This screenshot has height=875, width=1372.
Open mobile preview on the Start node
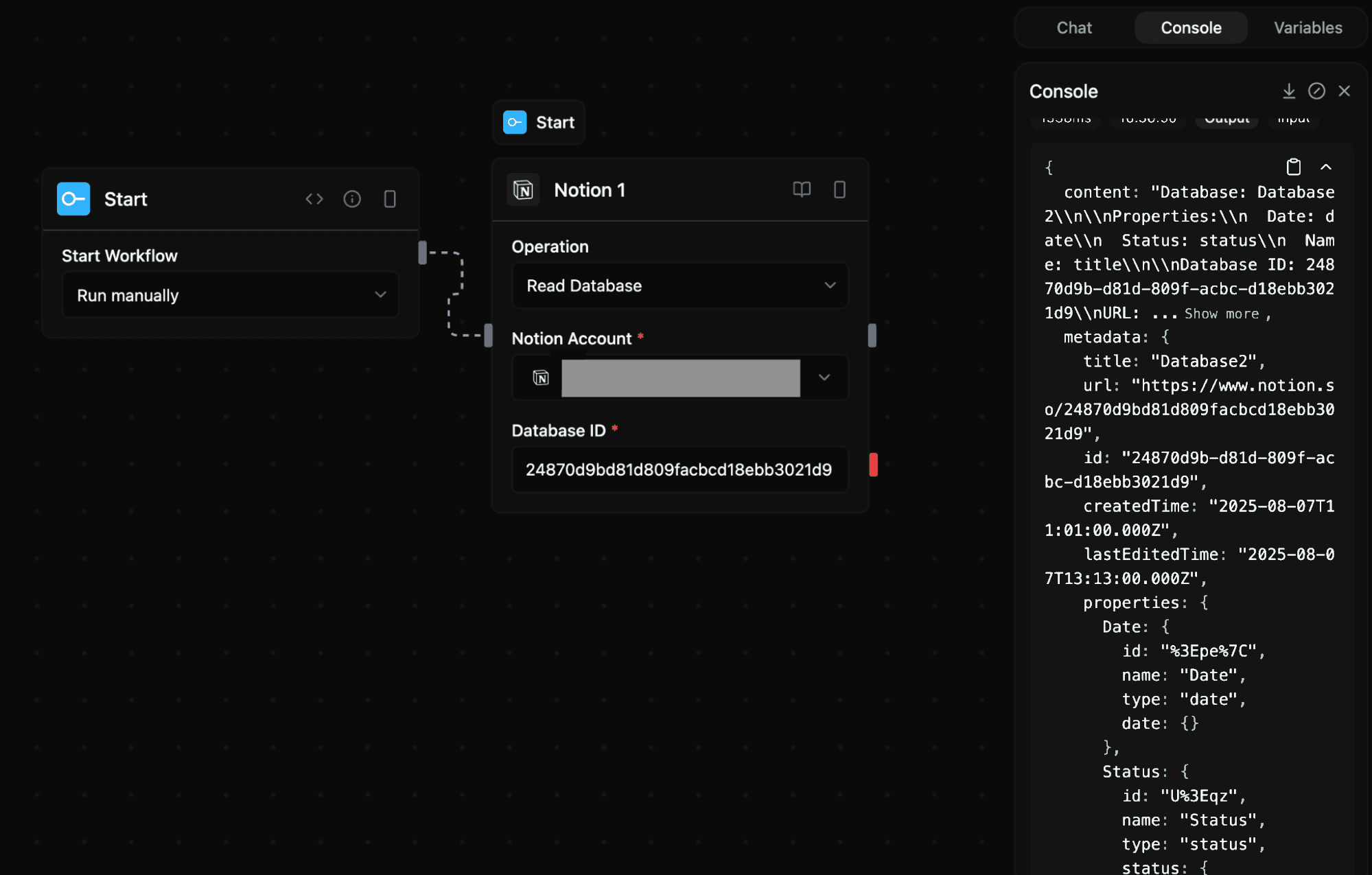click(390, 198)
